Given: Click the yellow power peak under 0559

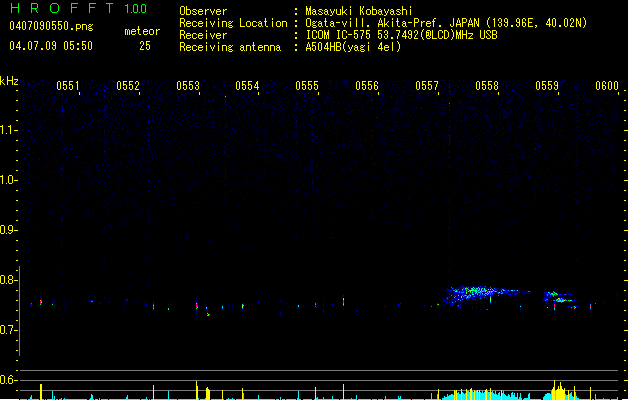Looking at the screenshot, I should tap(560, 391).
